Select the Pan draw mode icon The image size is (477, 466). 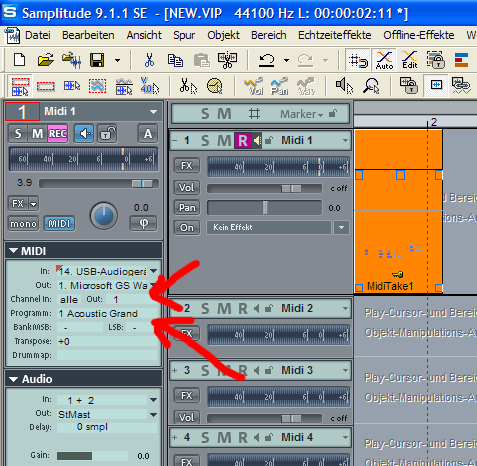pyautogui.click(x=279, y=86)
